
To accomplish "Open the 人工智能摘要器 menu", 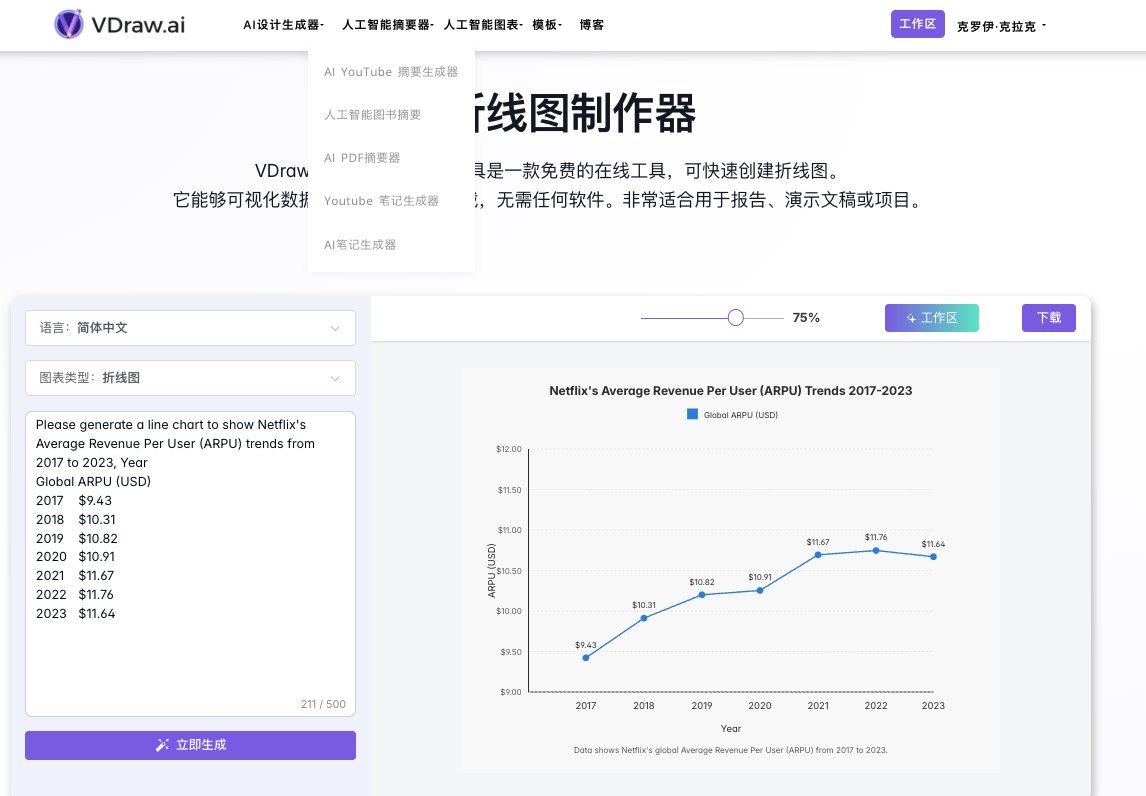I will point(388,25).
